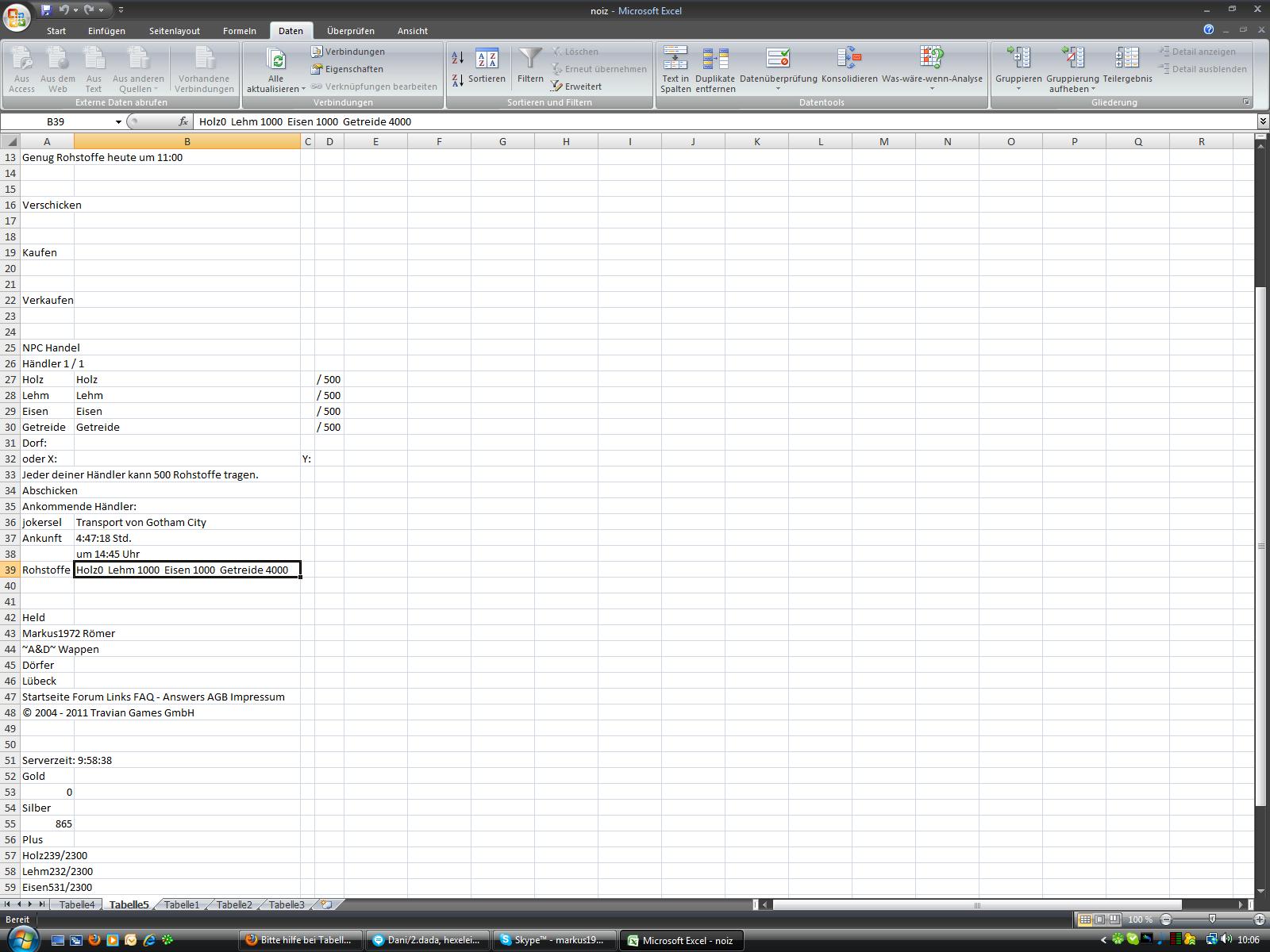This screenshot has width=1270, height=952.
Task: Open the Seitenlayout ribbon tab
Action: 175,31
